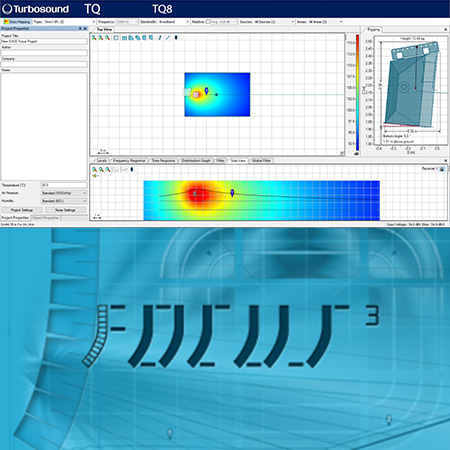This screenshot has height=450, width=450.
Task: Close the Side View bottom panel
Action: (446, 161)
